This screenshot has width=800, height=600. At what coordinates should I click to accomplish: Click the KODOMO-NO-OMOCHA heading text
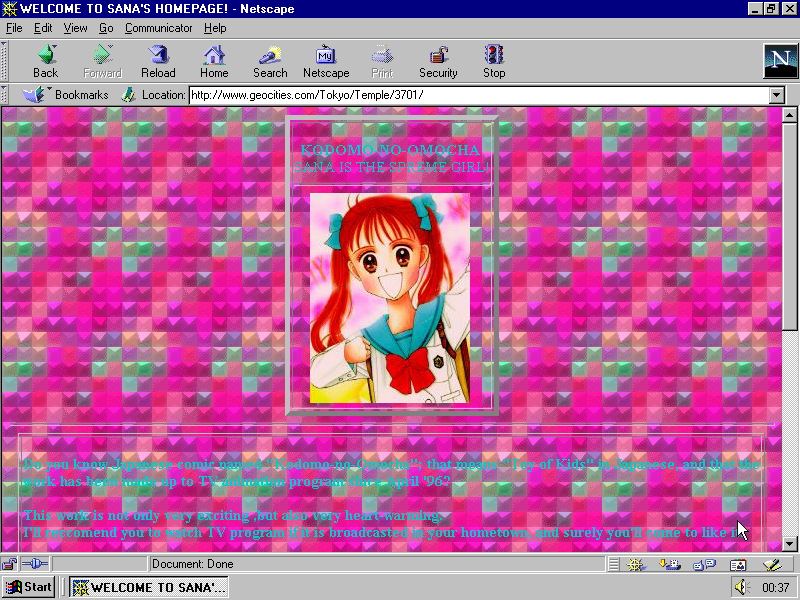click(390, 150)
